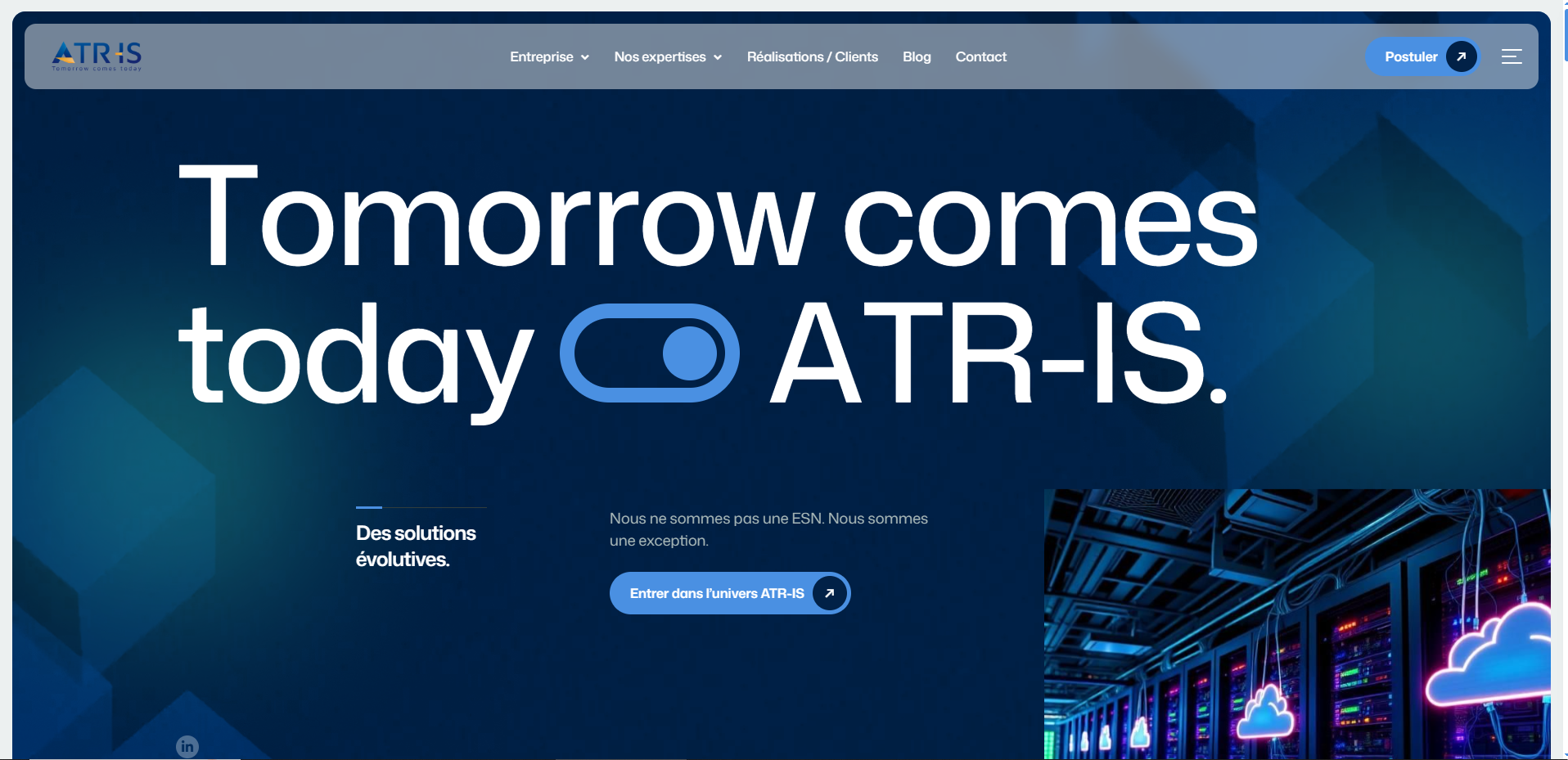This screenshot has height=760, width=1568.
Task: Click the LinkedIn icon
Action: coord(187,746)
